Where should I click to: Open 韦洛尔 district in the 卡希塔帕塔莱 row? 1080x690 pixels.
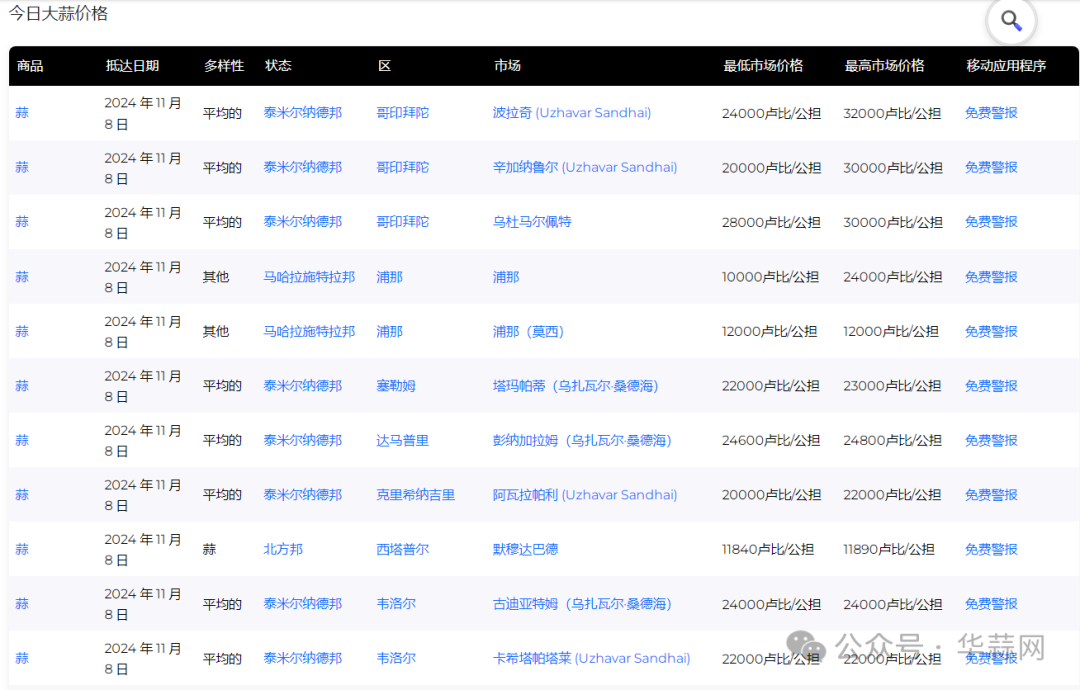pos(395,658)
